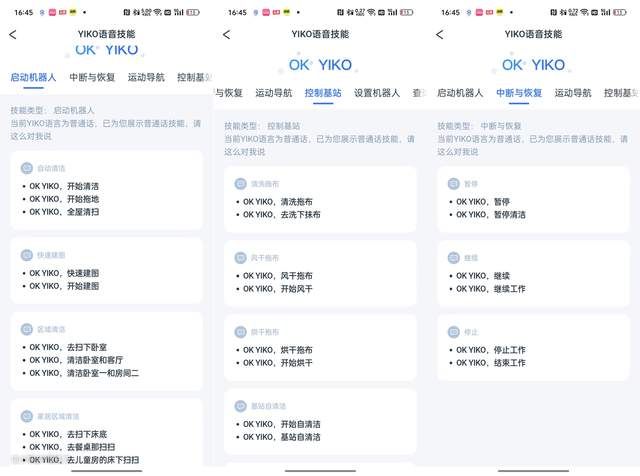Click the 烘干拖布 card icon
640x476 pixels.
[x=241, y=332]
